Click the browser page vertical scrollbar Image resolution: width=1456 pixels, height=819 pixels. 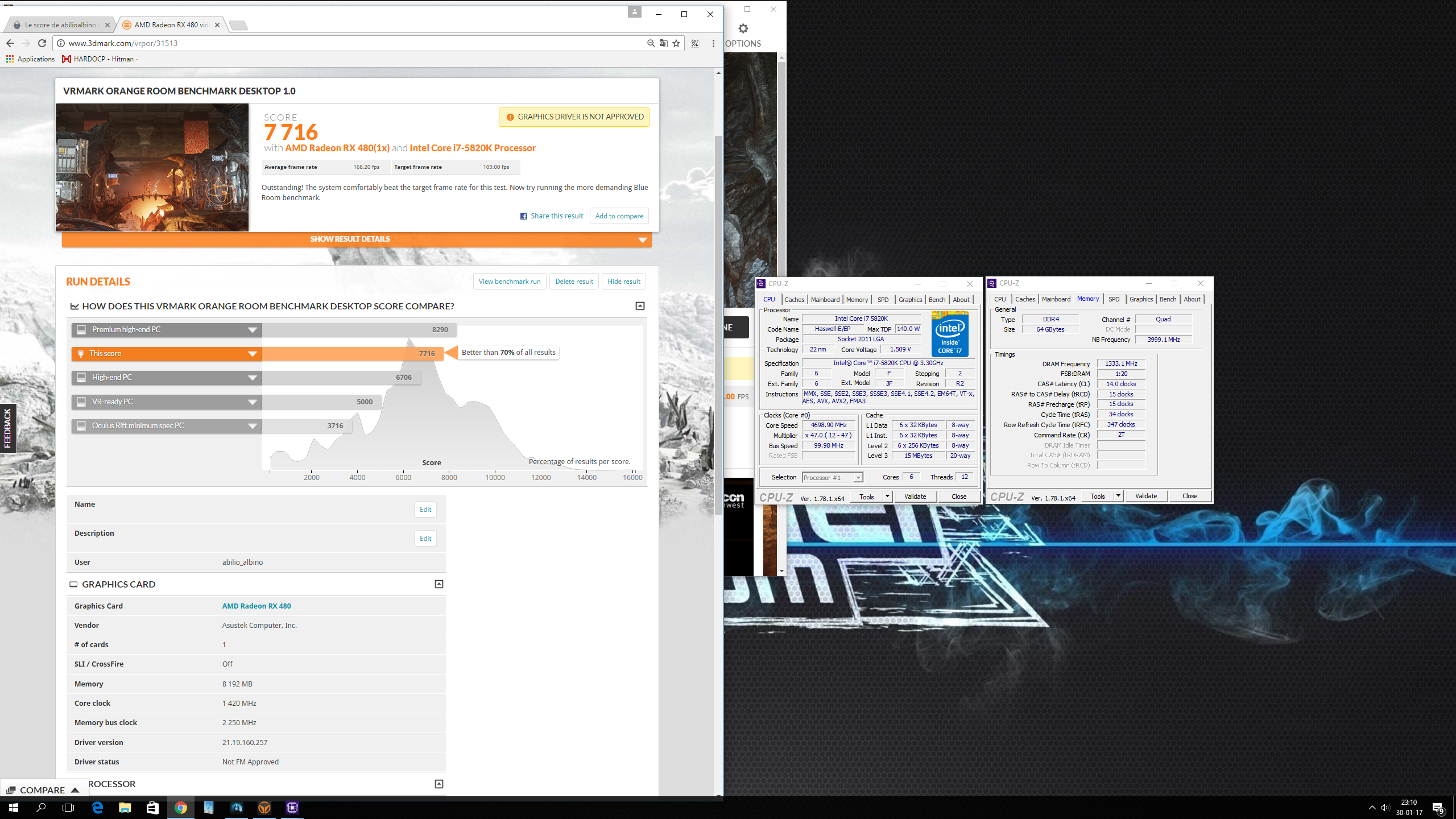718,324
